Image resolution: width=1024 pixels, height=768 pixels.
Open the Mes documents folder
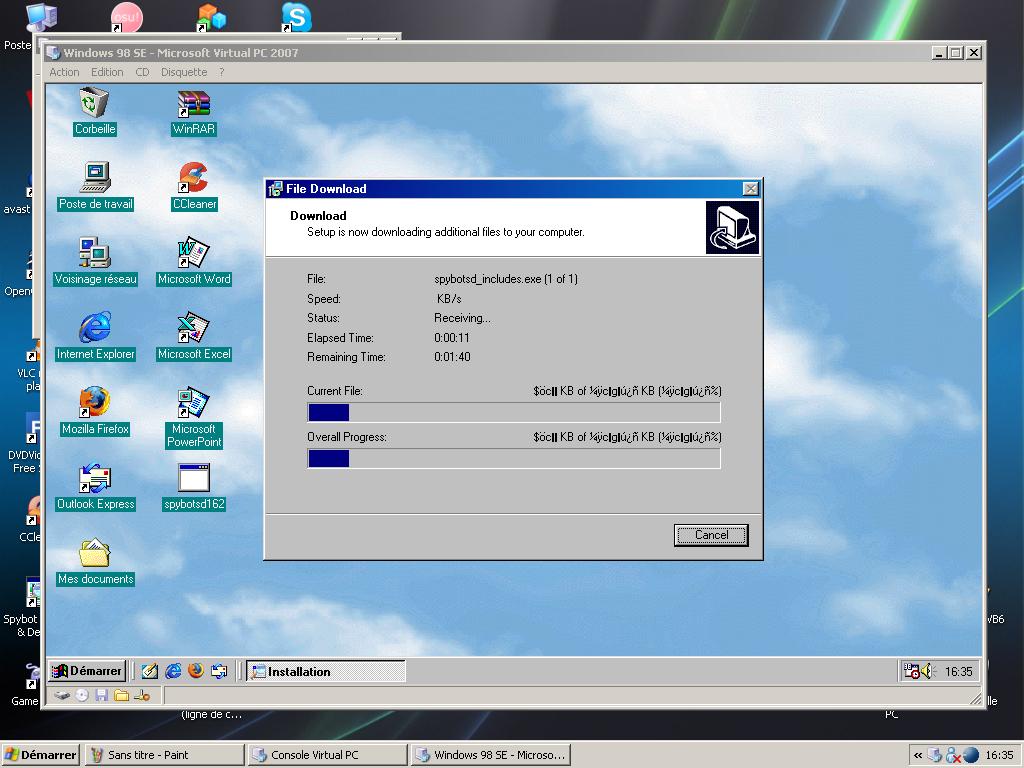[x=94, y=553]
